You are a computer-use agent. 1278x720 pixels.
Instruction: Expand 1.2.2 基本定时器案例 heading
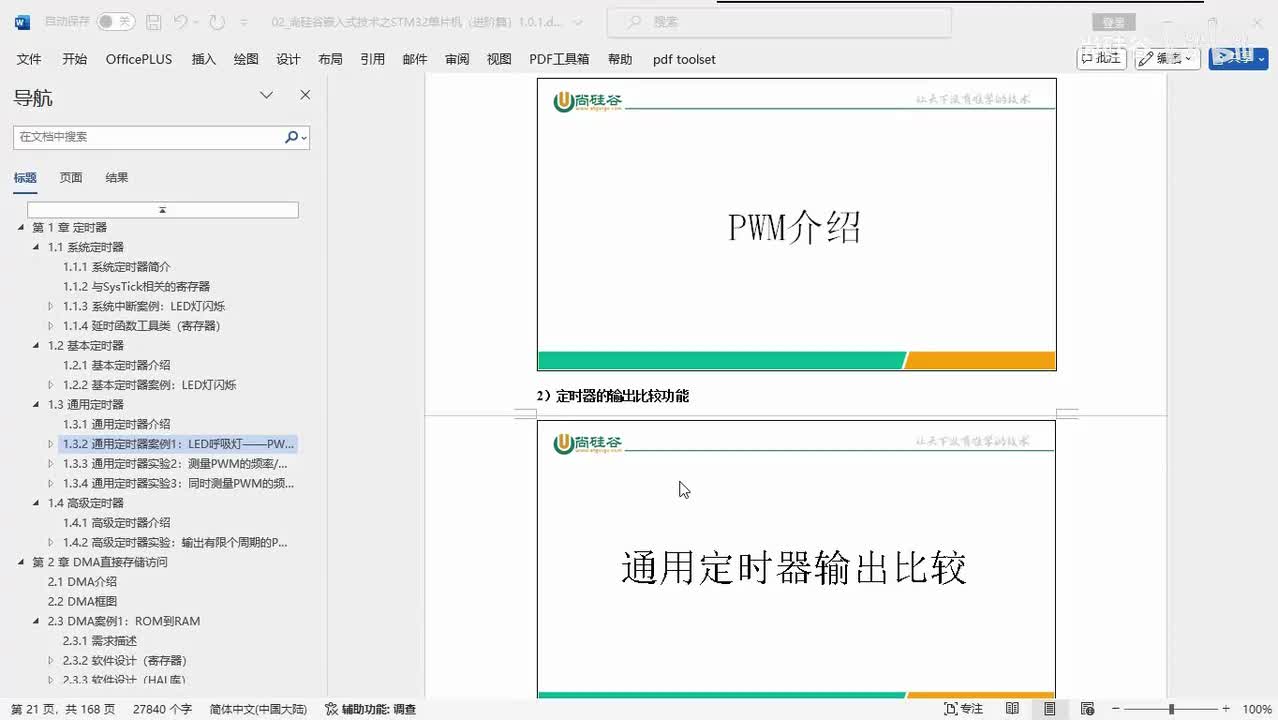(x=52, y=385)
